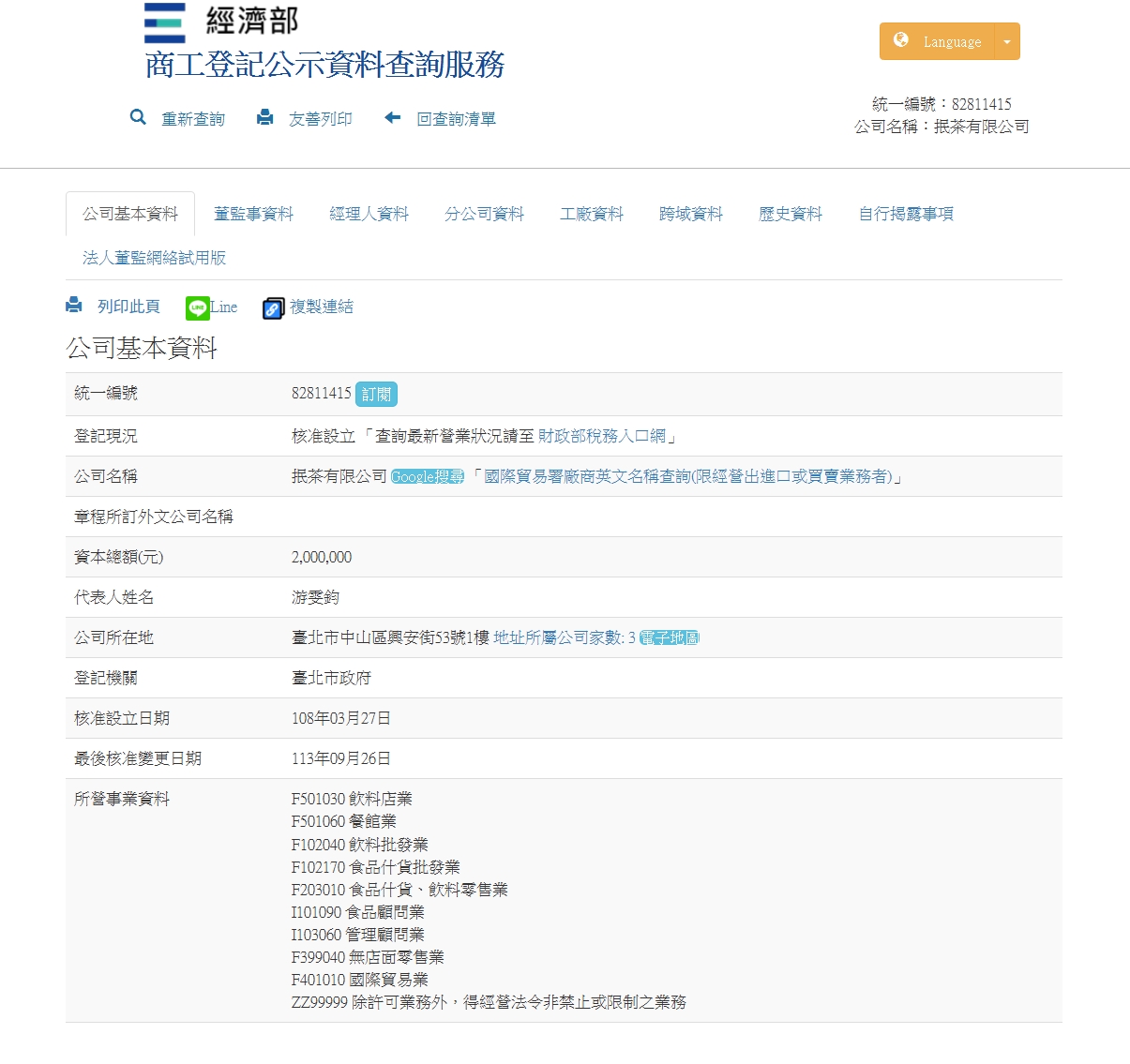Expand the Language dropdown arrow
The image size is (1130, 1064).
[x=1007, y=41]
